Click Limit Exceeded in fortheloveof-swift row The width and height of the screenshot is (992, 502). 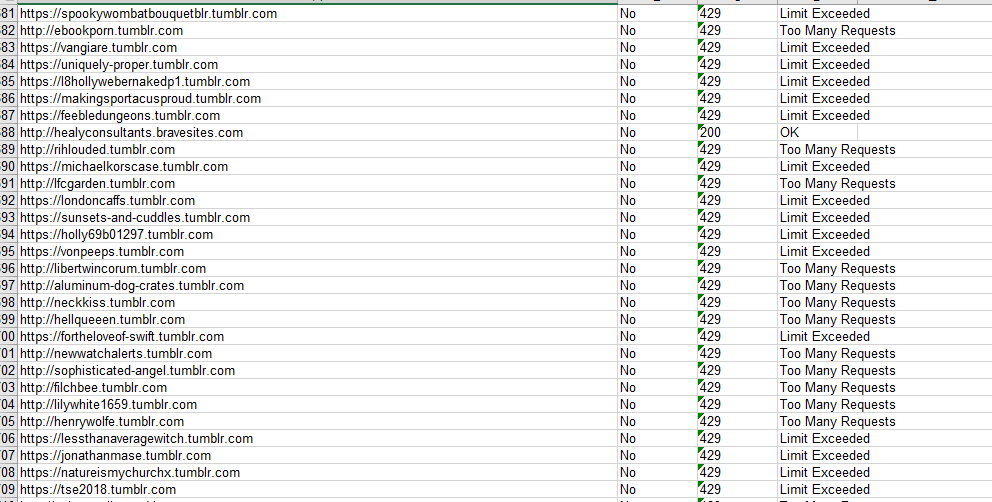pyautogui.click(x=825, y=337)
